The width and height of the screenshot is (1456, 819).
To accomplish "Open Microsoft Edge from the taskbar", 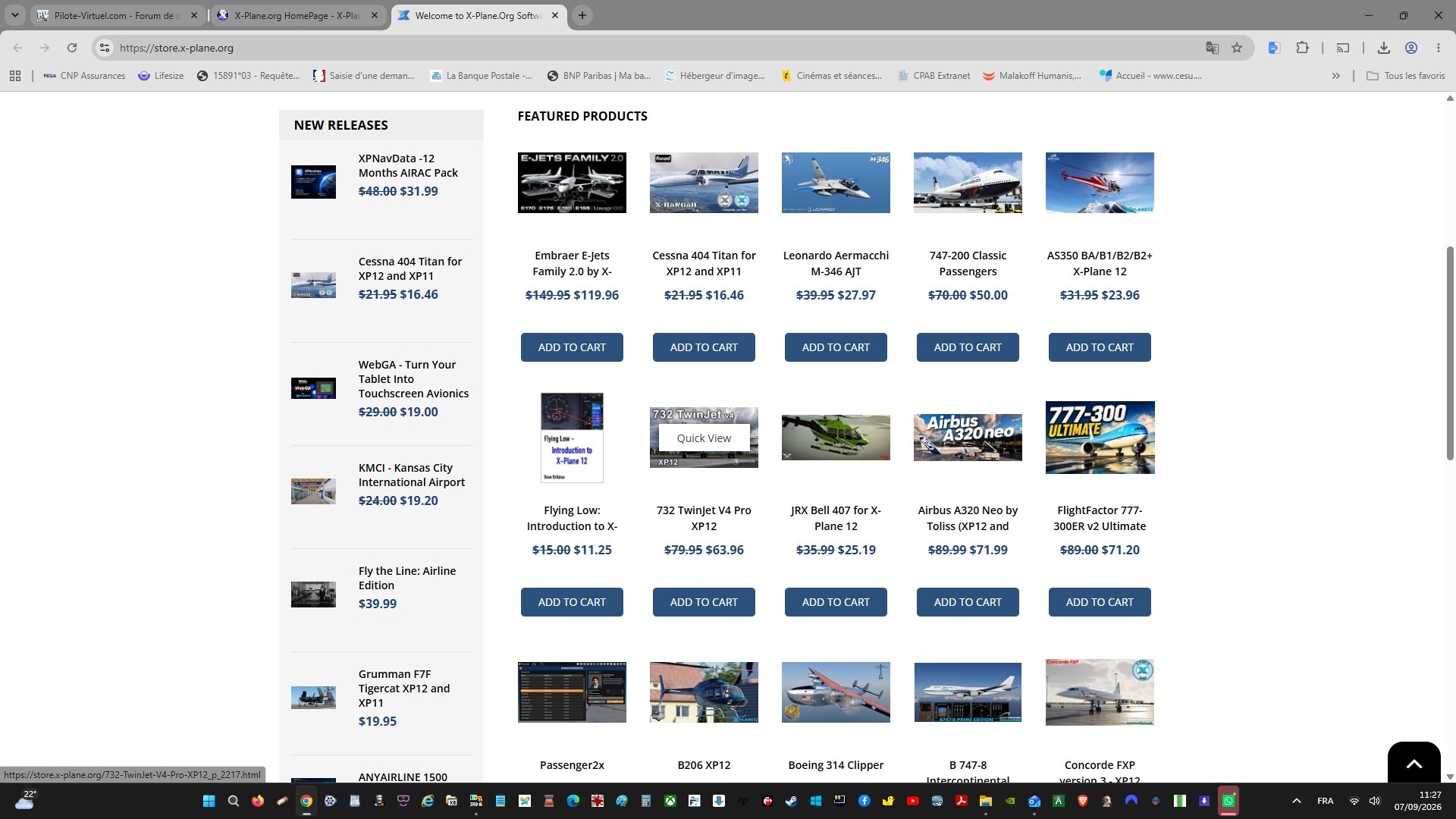I will 573,801.
